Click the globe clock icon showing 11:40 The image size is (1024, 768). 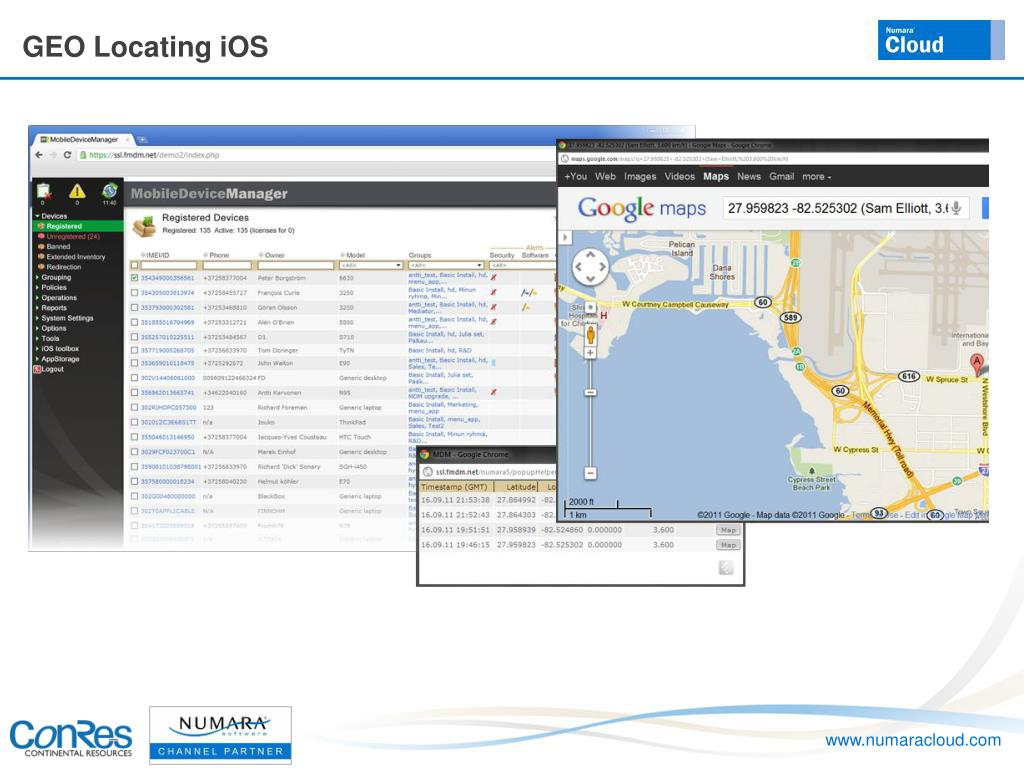coord(110,191)
